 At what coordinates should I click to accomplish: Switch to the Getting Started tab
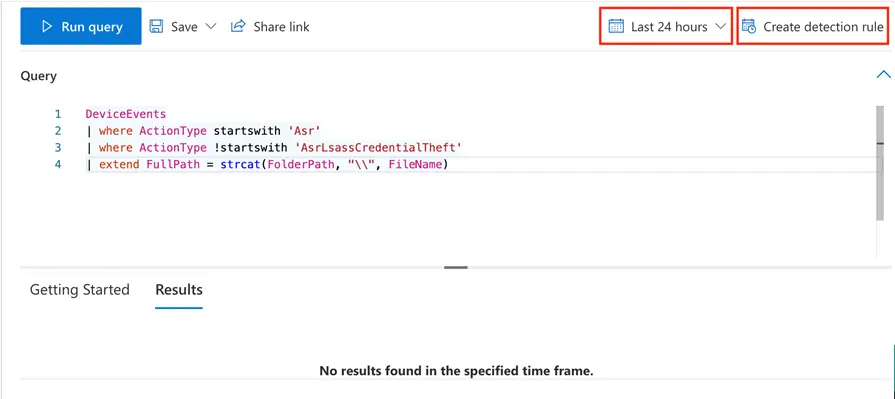click(x=79, y=289)
